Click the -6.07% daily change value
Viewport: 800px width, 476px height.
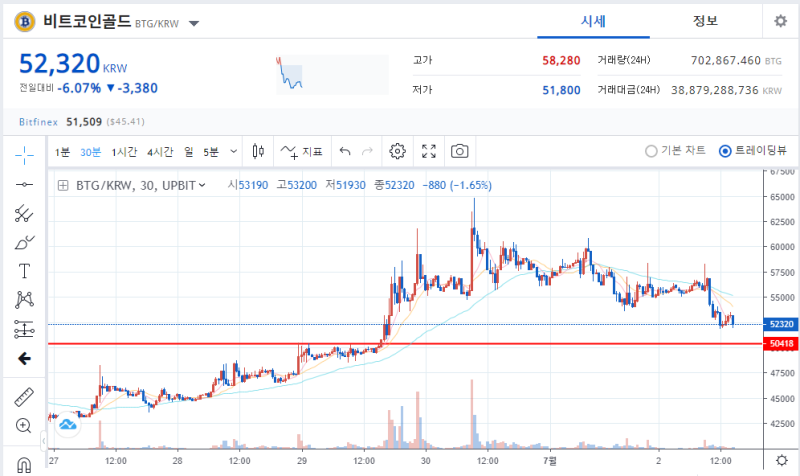(x=79, y=88)
